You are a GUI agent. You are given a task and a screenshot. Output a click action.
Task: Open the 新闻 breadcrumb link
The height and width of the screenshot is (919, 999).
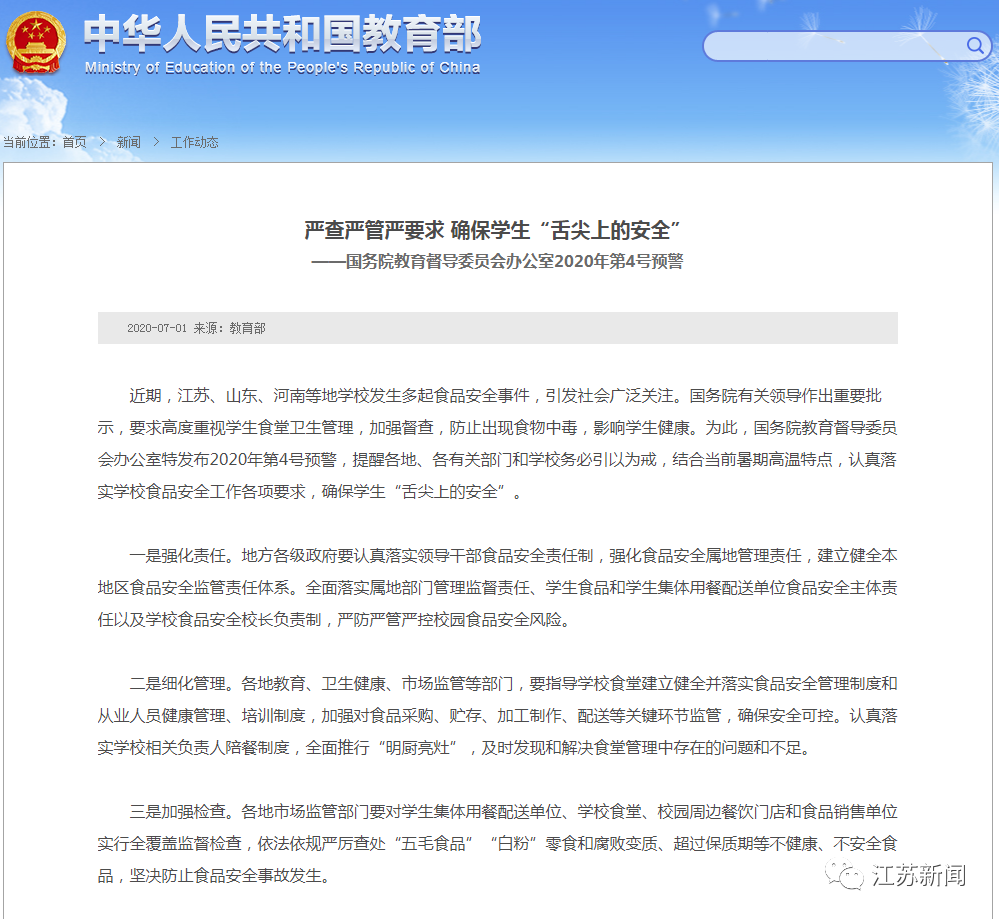coord(129,142)
